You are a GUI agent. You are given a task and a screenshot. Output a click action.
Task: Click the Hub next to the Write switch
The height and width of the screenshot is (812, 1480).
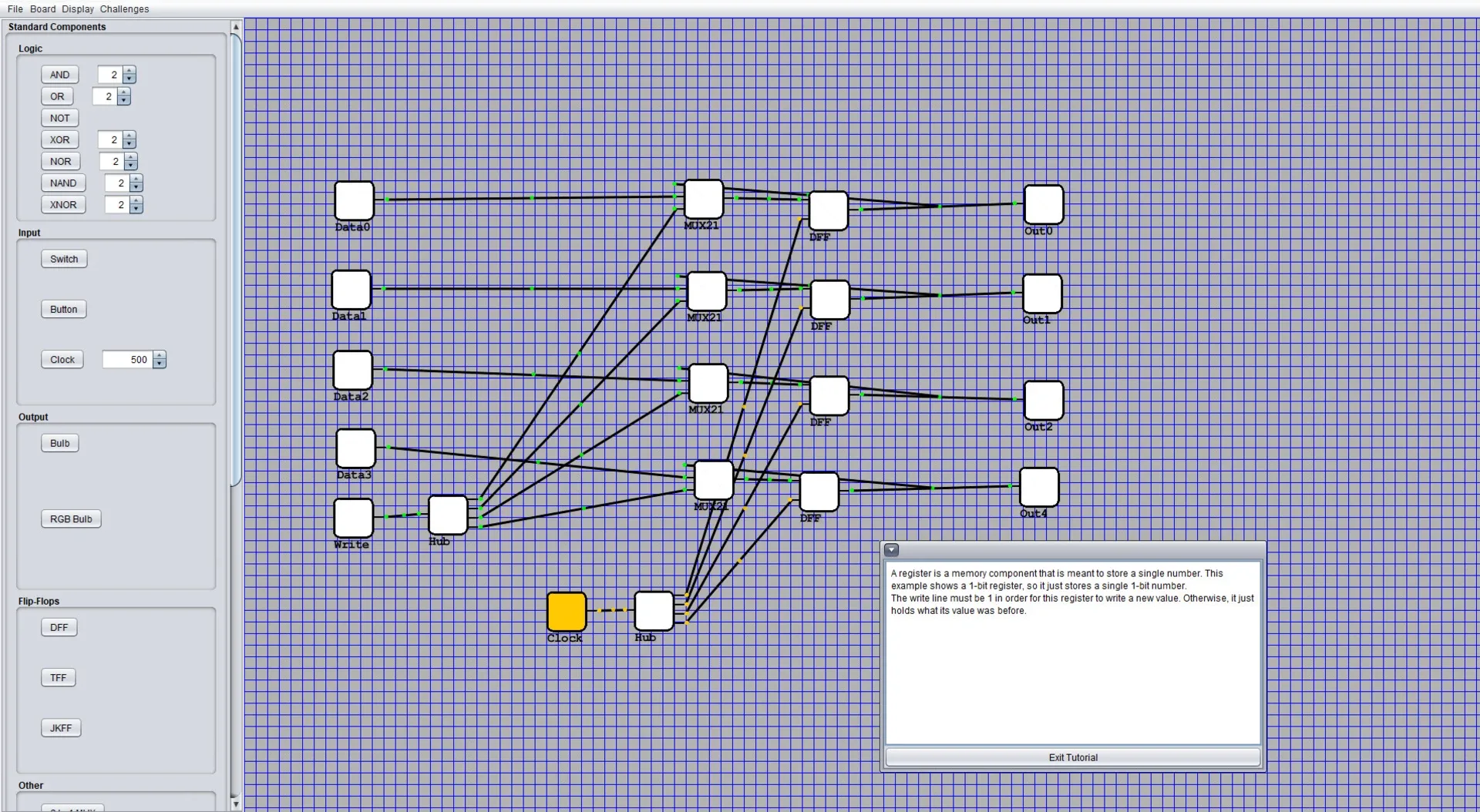coord(448,515)
